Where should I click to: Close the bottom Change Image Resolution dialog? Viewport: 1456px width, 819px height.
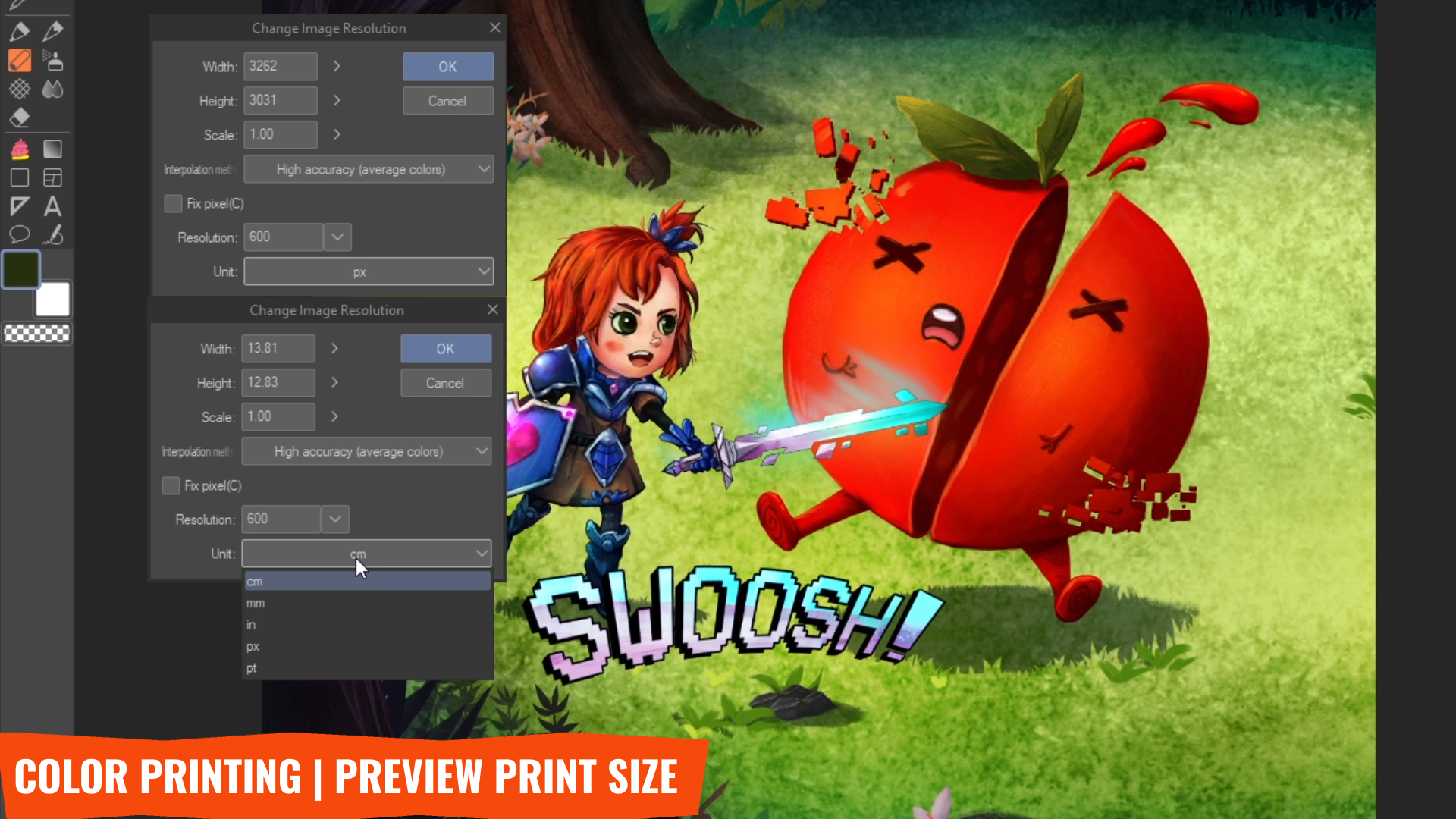click(493, 309)
